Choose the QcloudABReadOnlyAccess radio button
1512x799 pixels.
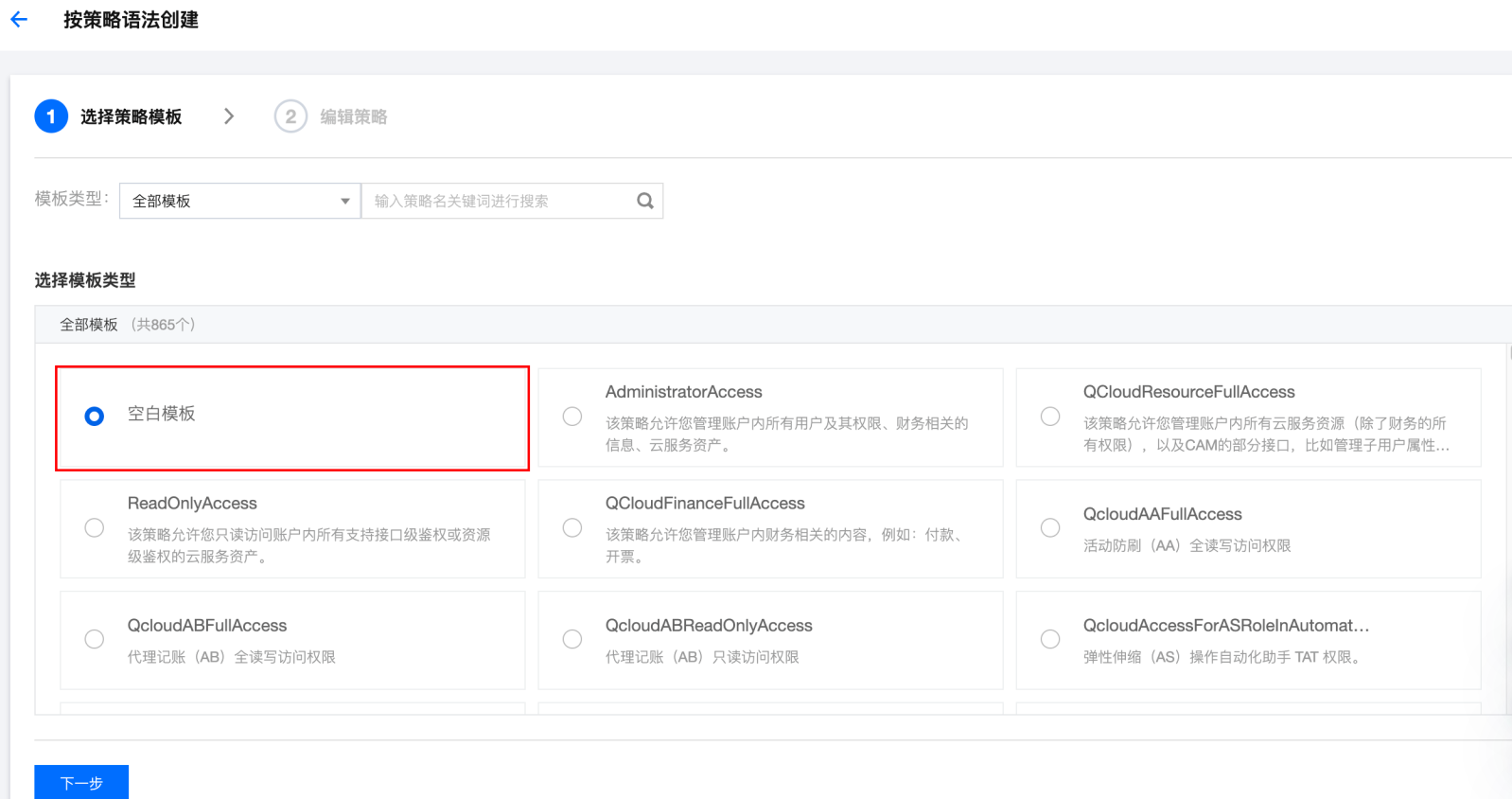[572, 639]
